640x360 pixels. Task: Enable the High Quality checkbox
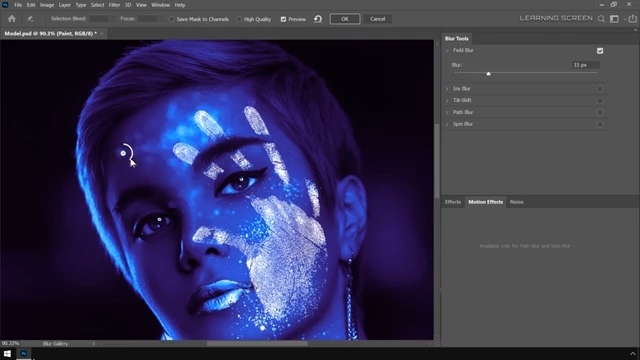tap(239, 19)
